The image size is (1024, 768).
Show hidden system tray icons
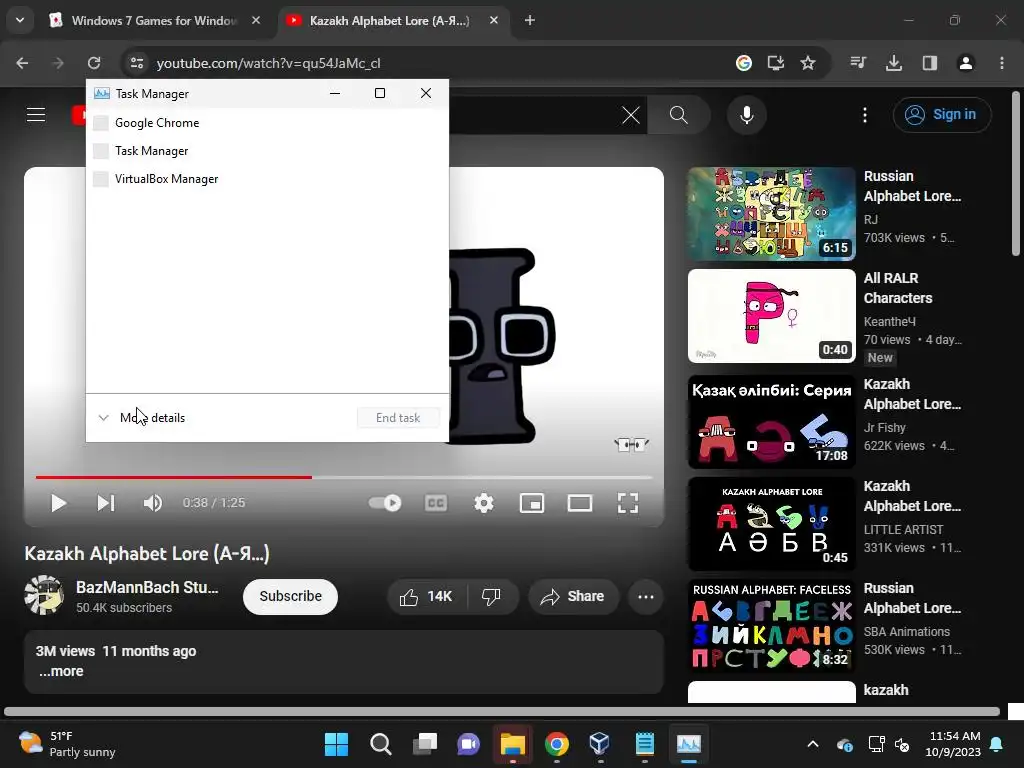[x=813, y=744]
